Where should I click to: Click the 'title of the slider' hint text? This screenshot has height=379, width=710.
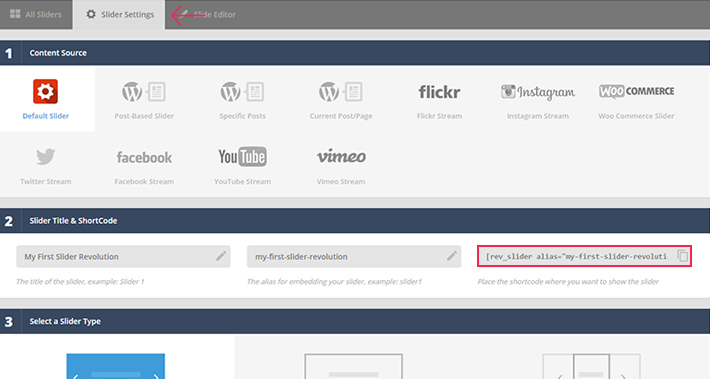point(80,282)
